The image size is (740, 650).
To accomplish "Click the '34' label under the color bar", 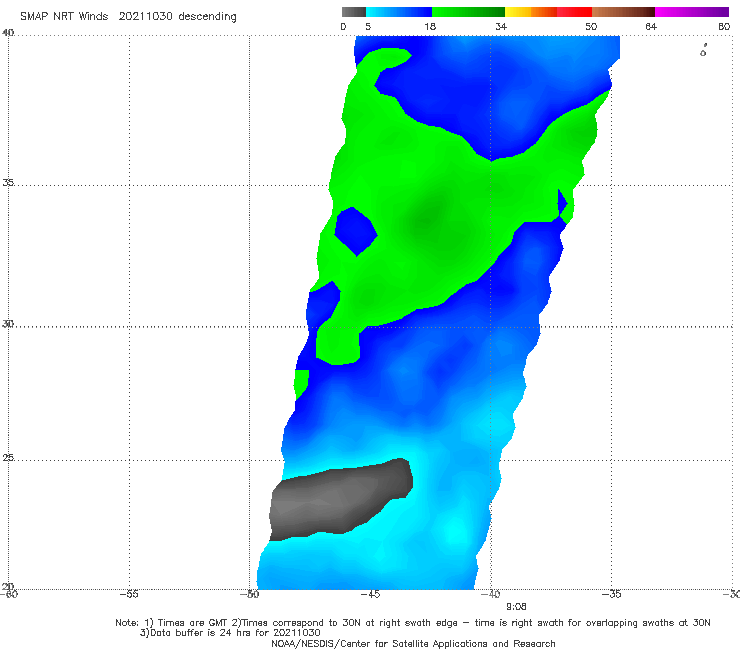I will point(501,26).
